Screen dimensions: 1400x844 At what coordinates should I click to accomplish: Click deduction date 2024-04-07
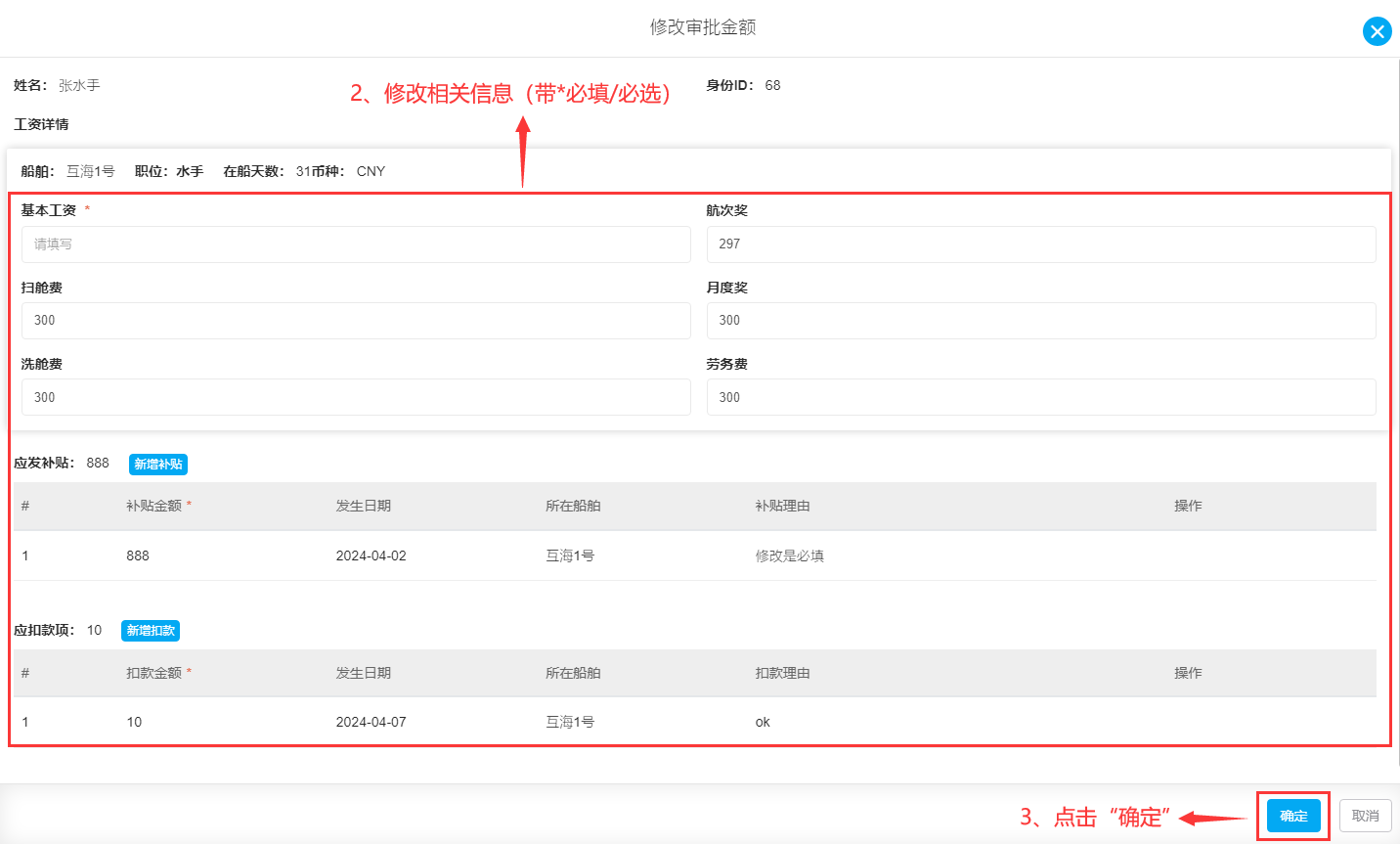(x=371, y=722)
